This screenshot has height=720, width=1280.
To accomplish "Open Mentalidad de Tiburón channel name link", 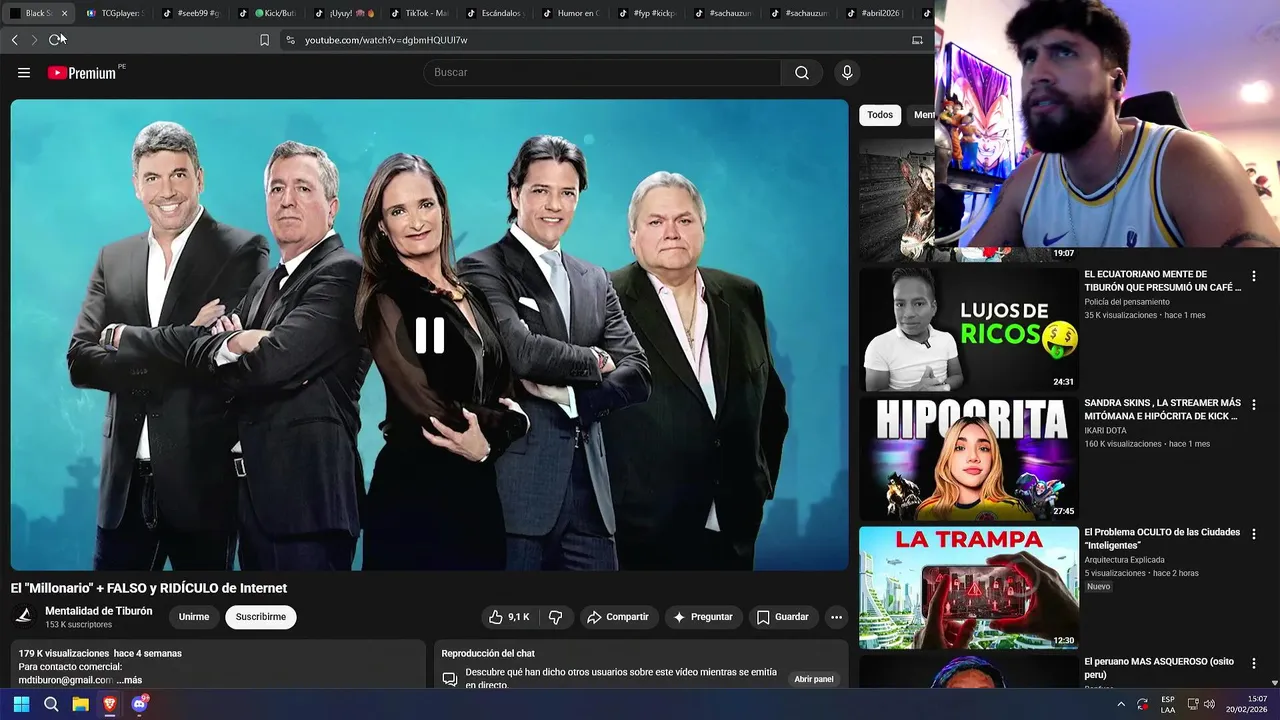I will click(99, 611).
